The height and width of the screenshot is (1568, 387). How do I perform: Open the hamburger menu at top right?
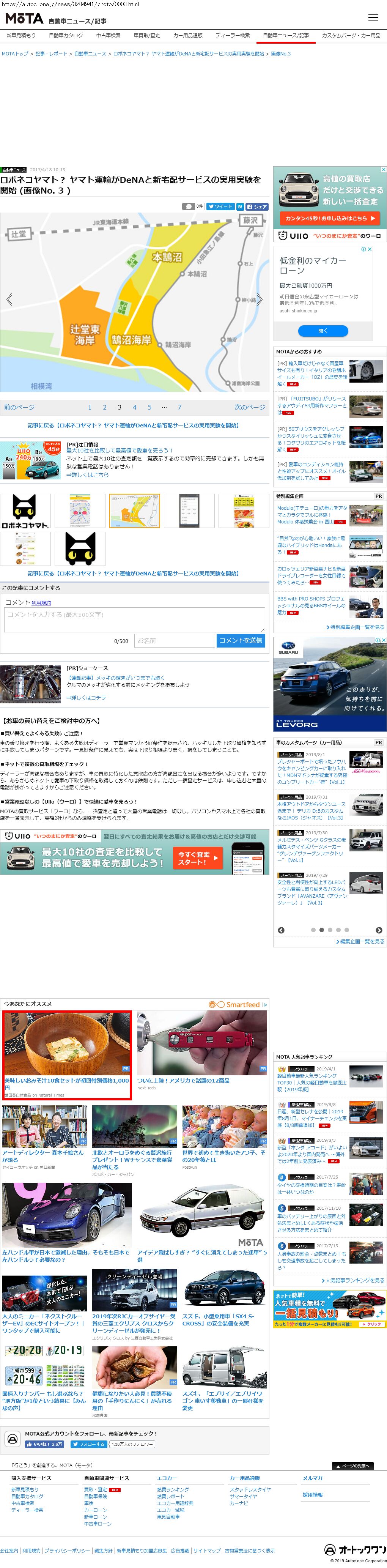[373, 18]
